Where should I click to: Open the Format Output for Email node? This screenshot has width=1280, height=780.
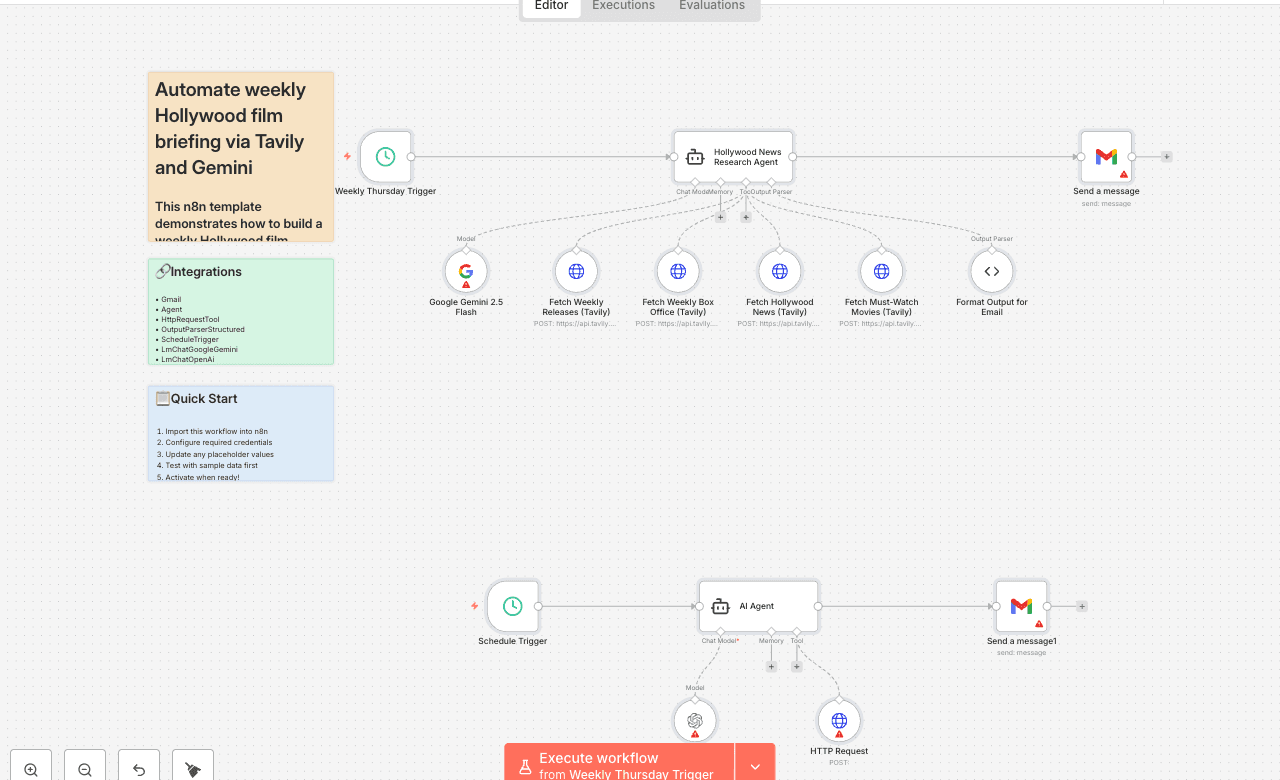(x=991, y=270)
